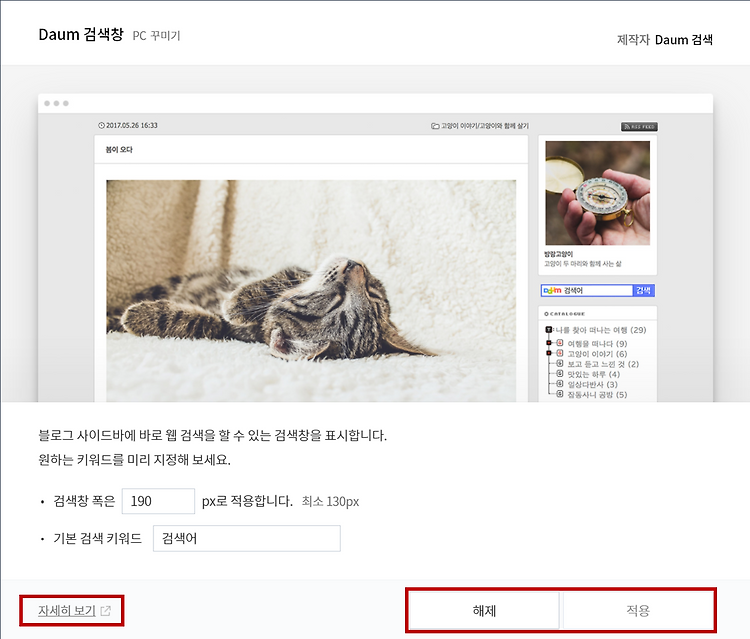The height and width of the screenshot is (639, 750).
Task: Click the 잠돌사니 공방 (5) category
Action: pyautogui.click(x=597, y=395)
